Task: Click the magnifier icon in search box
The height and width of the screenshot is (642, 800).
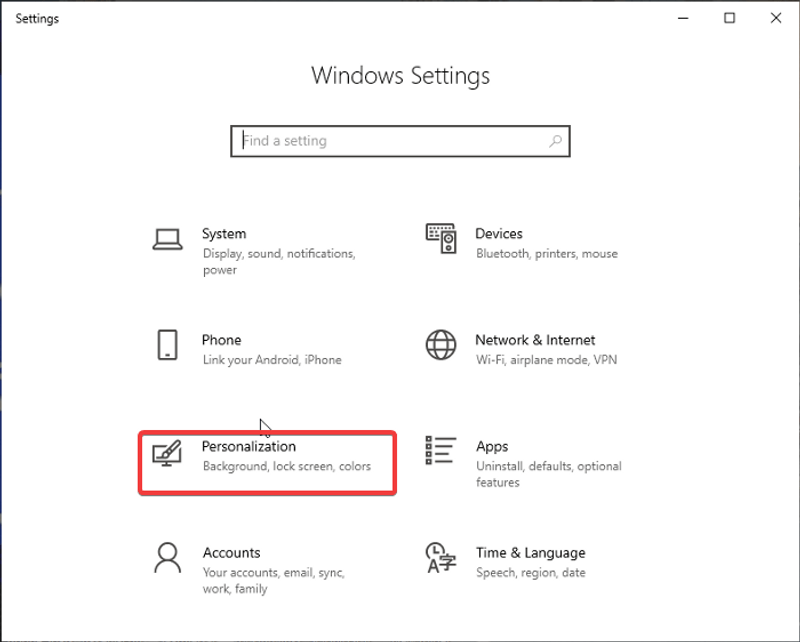Action: [x=555, y=141]
